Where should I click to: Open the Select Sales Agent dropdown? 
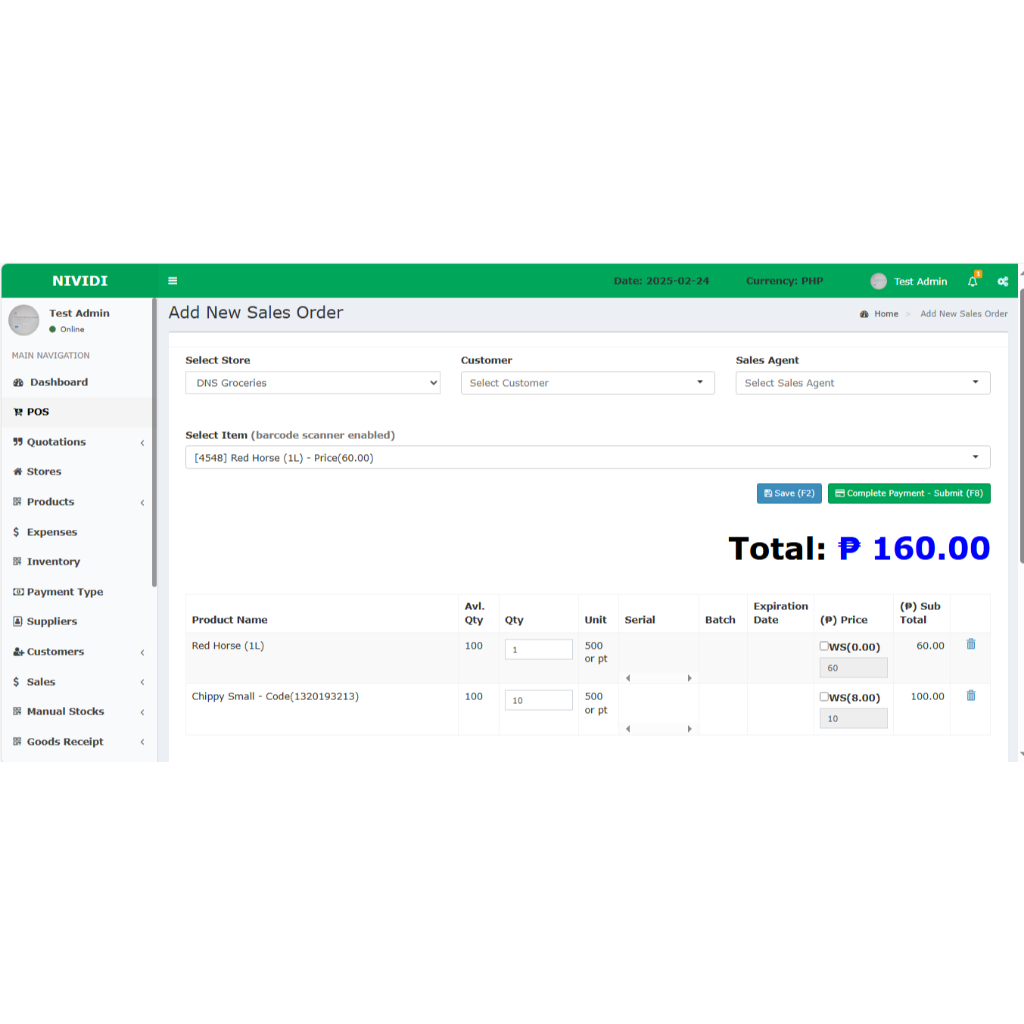coord(862,383)
